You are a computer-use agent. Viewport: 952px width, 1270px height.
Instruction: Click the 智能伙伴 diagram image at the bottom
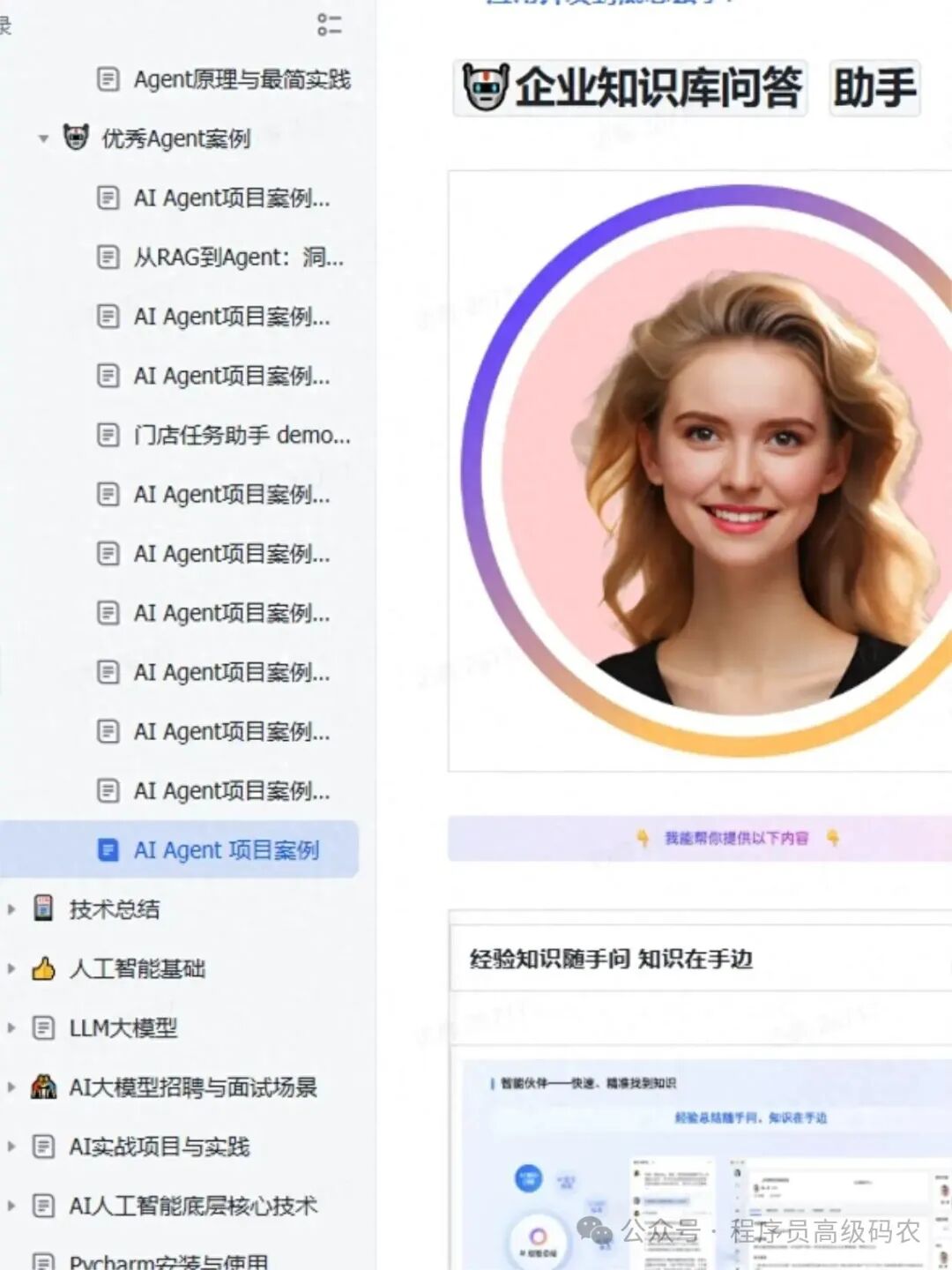point(707,1164)
